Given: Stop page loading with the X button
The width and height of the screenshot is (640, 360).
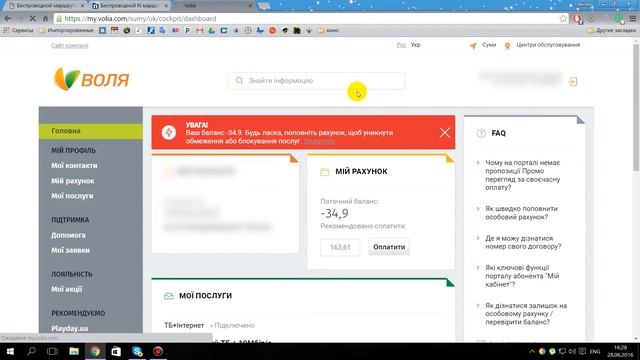Looking at the screenshot, I should click(x=33, y=18).
